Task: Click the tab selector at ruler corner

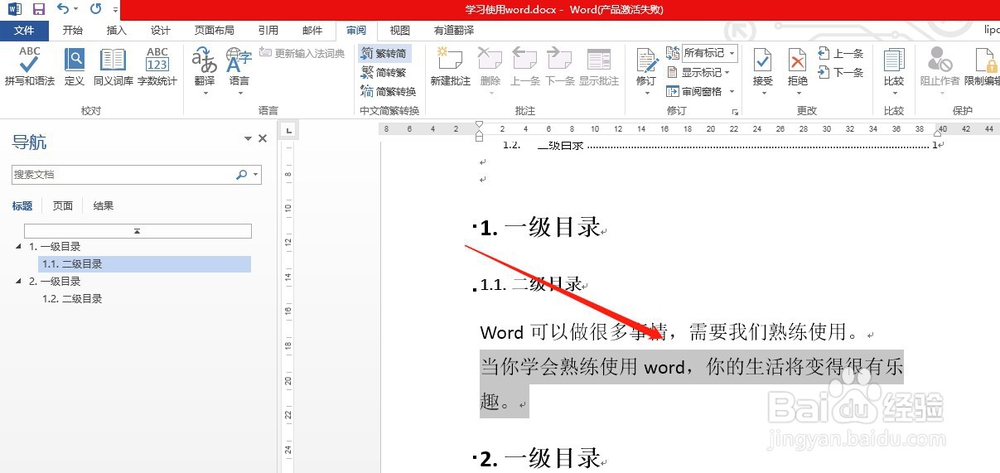Action: [289, 131]
